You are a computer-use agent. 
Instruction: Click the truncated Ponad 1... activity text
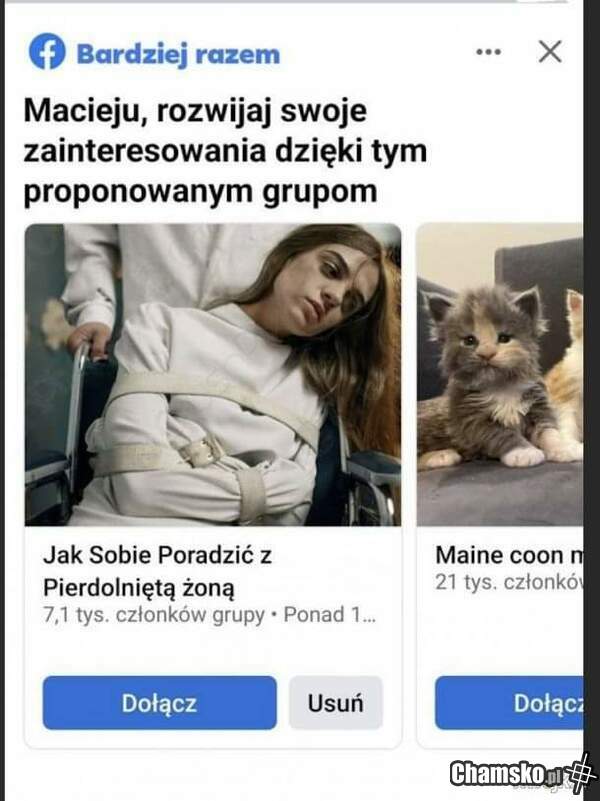[329, 615]
